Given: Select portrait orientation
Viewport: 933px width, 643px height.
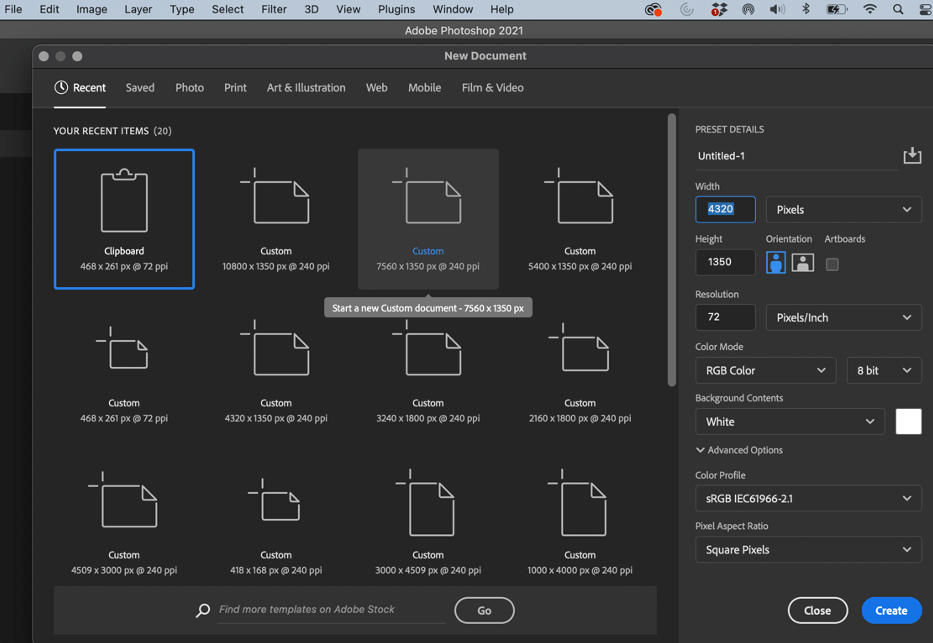Looking at the screenshot, I should point(776,261).
